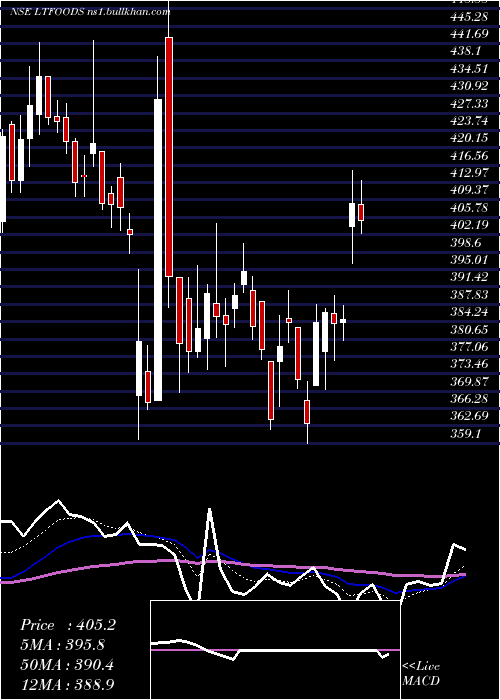Select the 395.01 price axis label
This screenshot has width=500, height=700.
coord(469,260)
